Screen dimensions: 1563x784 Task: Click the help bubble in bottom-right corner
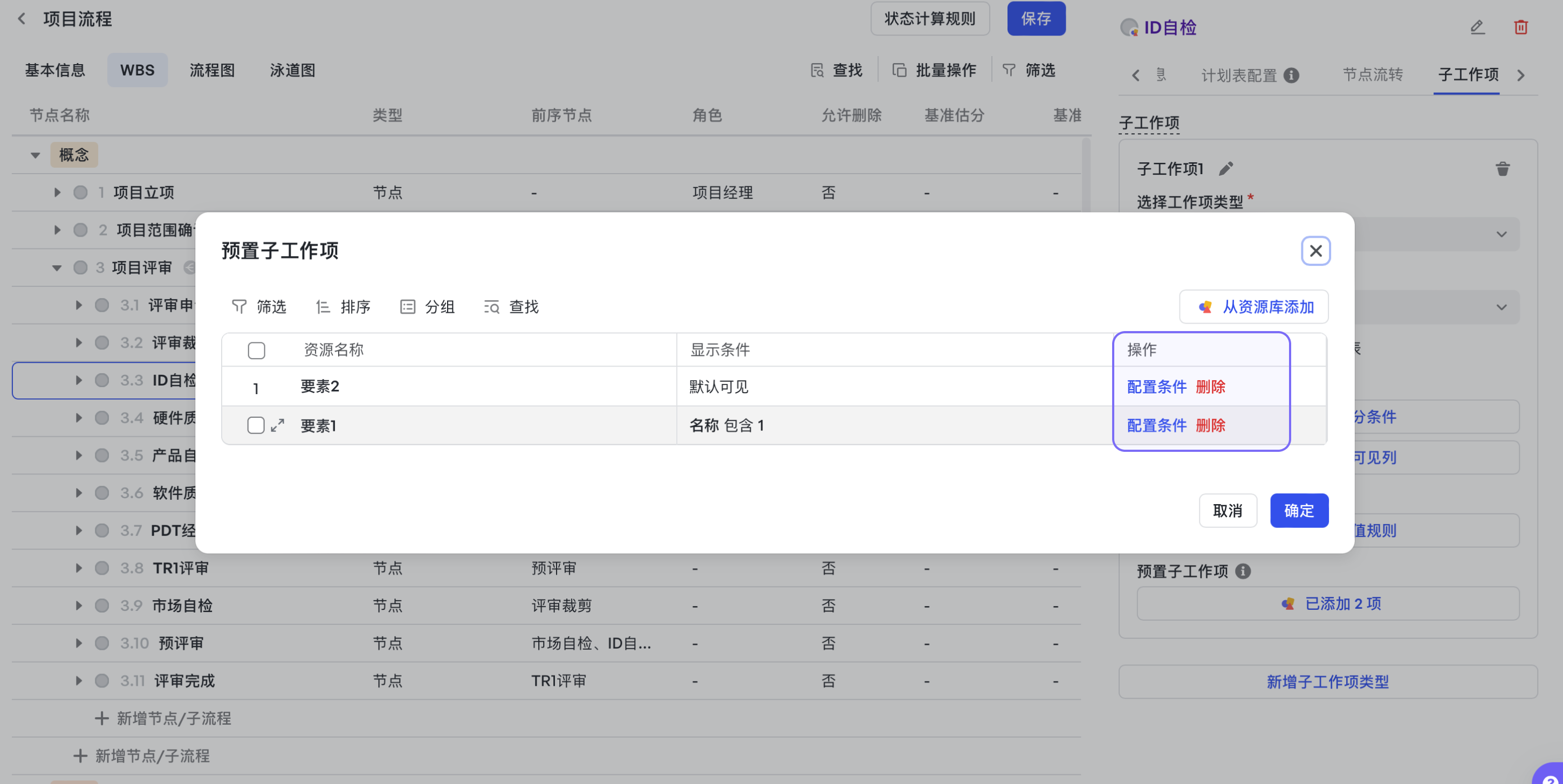pyautogui.click(x=1549, y=775)
